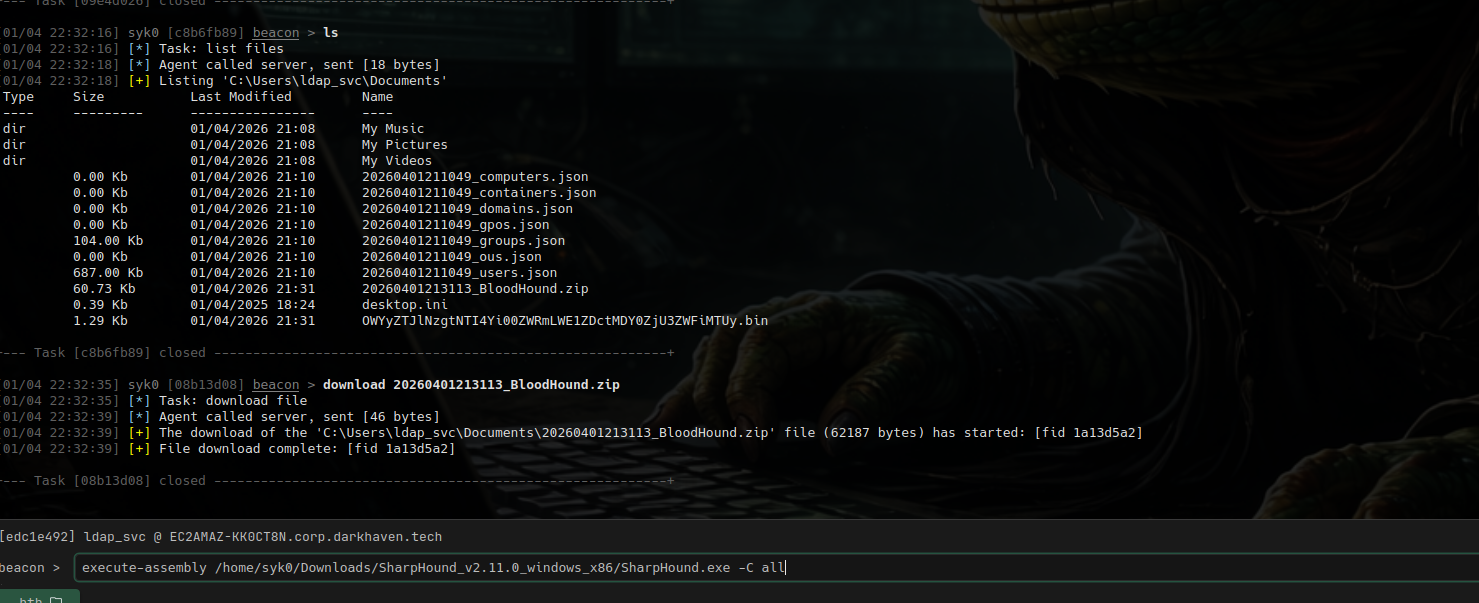Click the 'Name' column header text
1479x603 pixels.
(x=377, y=97)
